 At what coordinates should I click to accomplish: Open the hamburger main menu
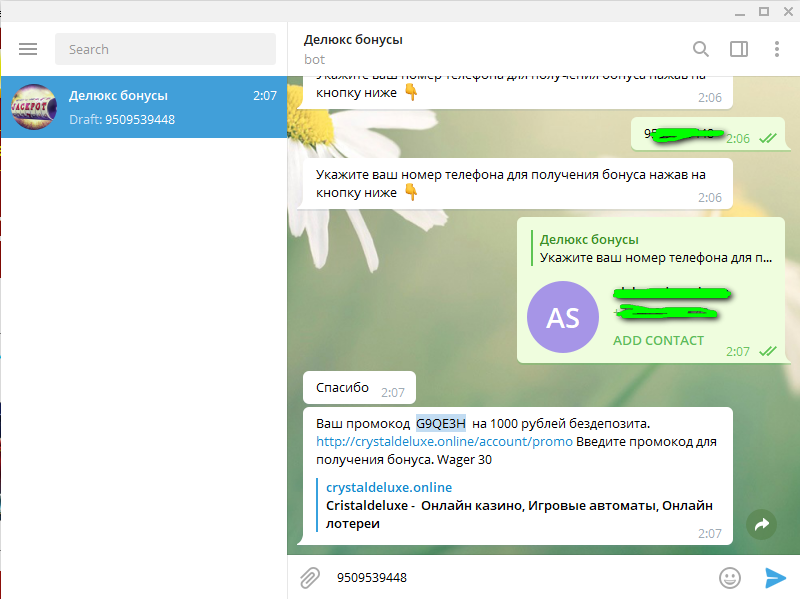[28, 49]
